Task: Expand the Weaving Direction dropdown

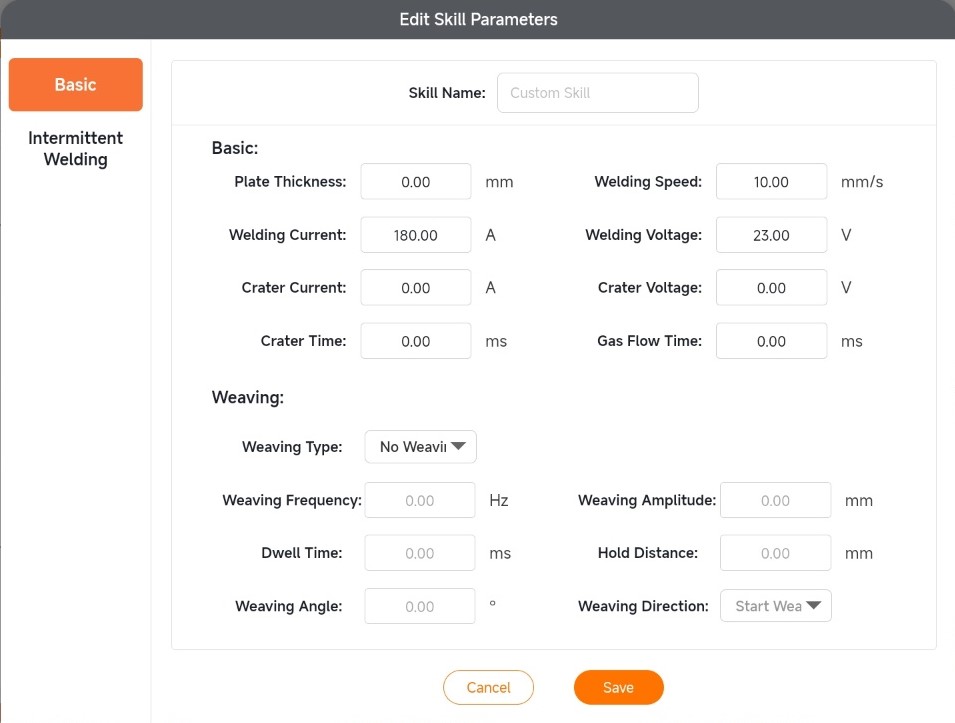Action: (x=776, y=606)
